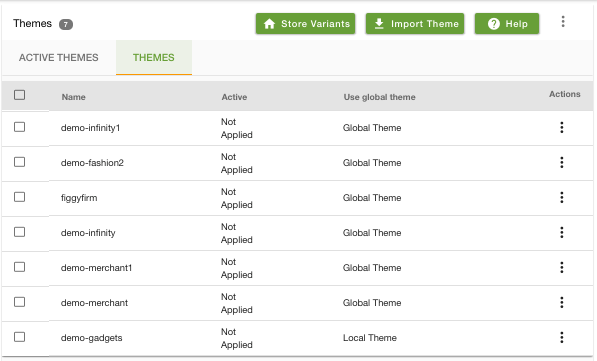Open actions menu for demo-fashion2
This screenshot has height=361, width=597.
tap(562, 162)
